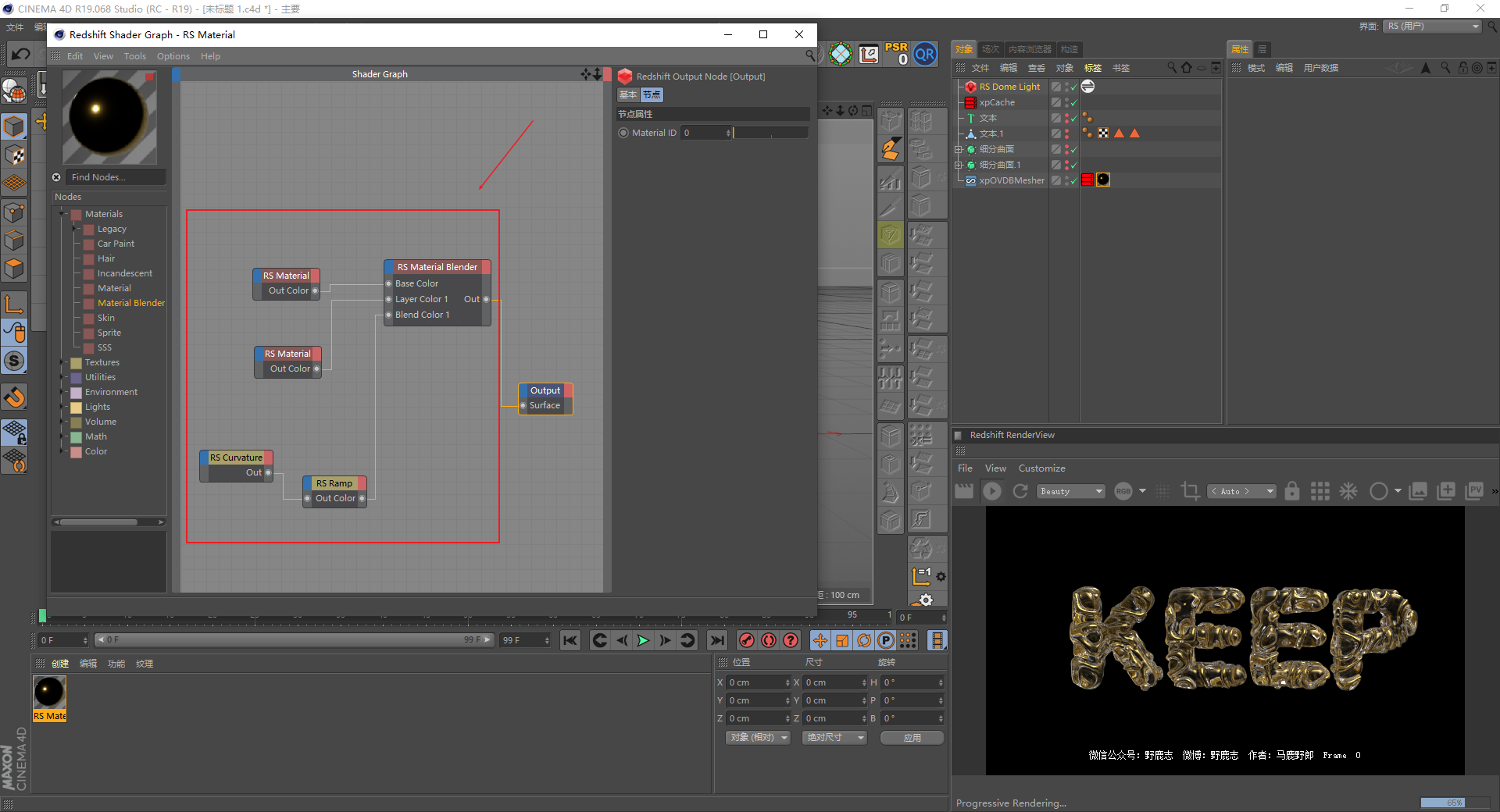Click the PSR reset icon
Screen dimensions: 1500x812
[x=896, y=54]
